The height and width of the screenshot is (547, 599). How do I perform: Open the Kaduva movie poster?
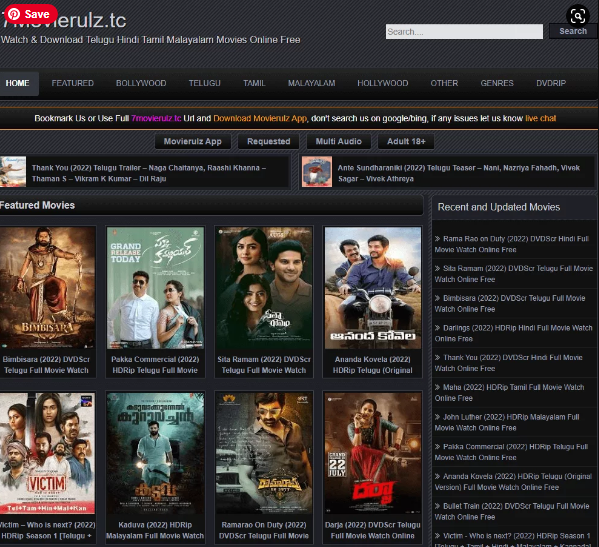(x=155, y=453)
